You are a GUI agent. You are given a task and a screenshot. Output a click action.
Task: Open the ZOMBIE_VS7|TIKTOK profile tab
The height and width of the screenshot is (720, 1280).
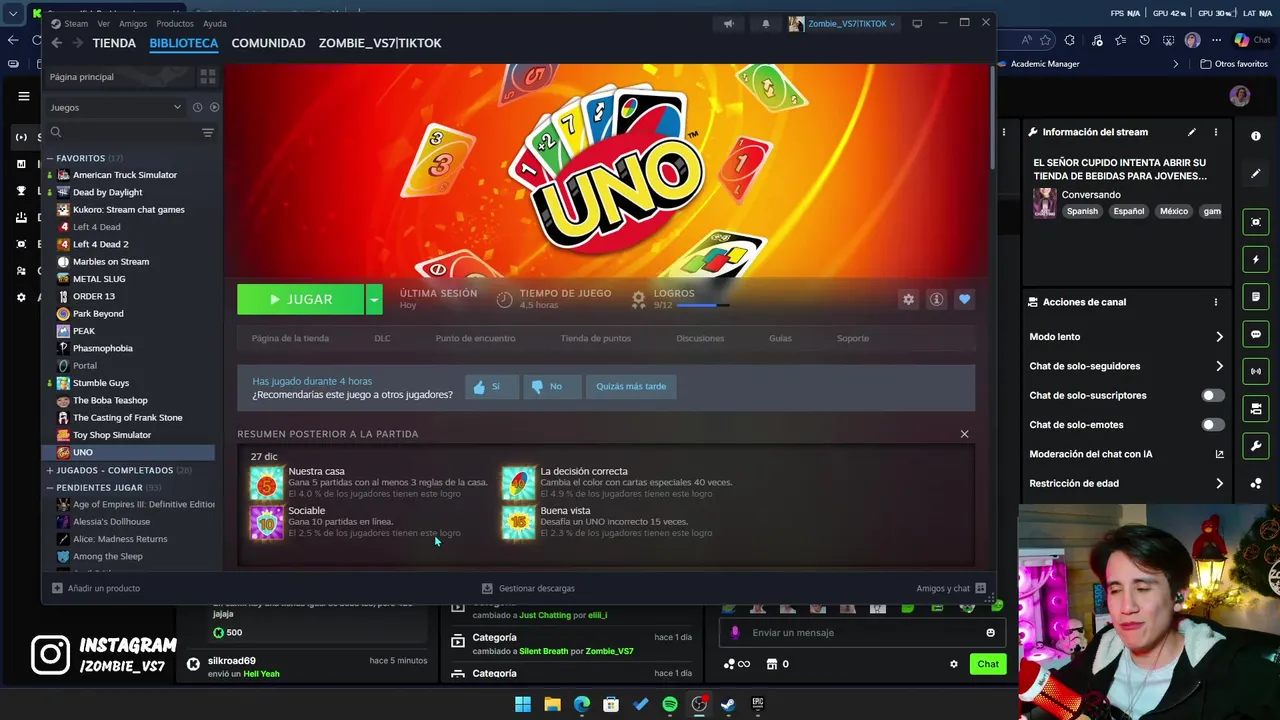[380, 43]
